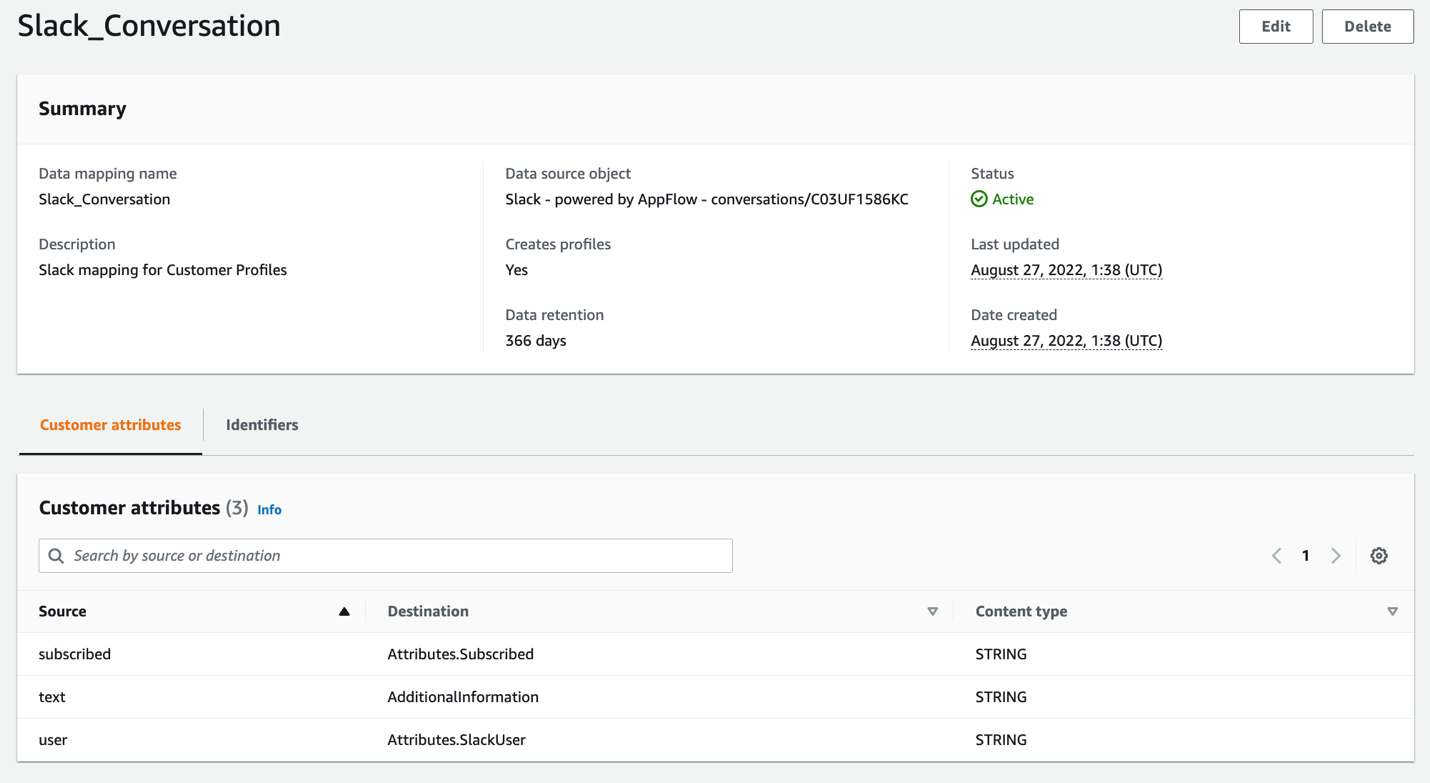Image resolution: width=1430 pixels, height=783 pixels.
Task: Click the 'Customer attributes (3)' table heading
Action: [x=144, y=508]
